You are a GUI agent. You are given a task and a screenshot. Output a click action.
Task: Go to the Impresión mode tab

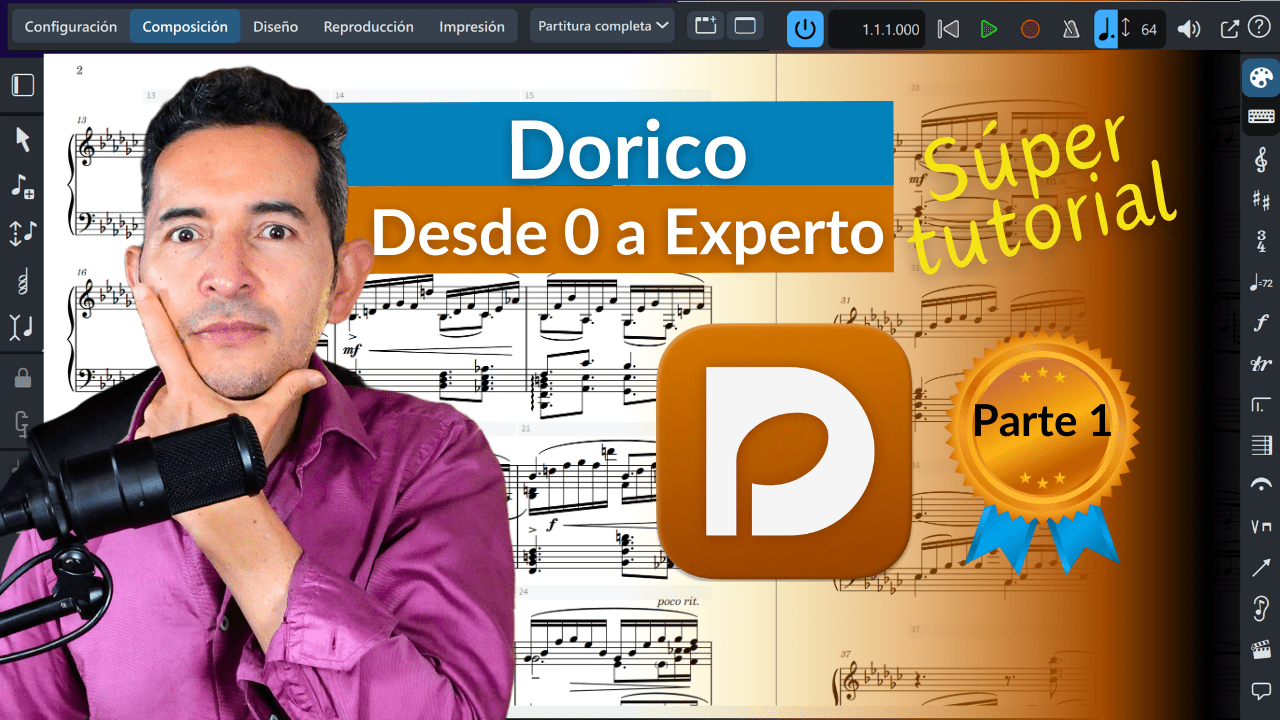tap(472, 27)
